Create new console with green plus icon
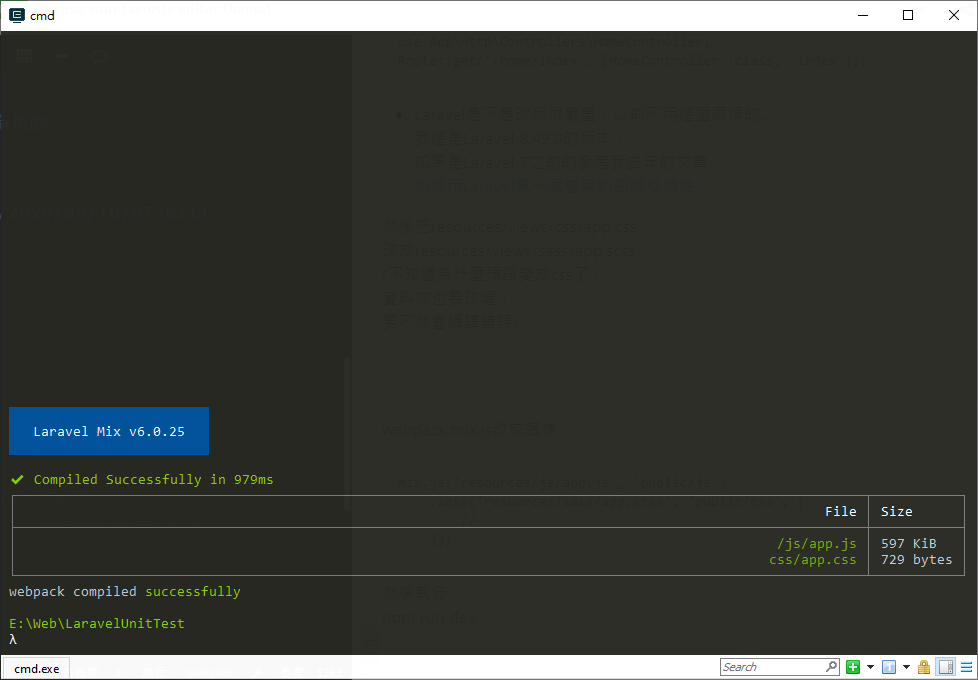The width and height of the screenshot is (978, 680). 853,667
